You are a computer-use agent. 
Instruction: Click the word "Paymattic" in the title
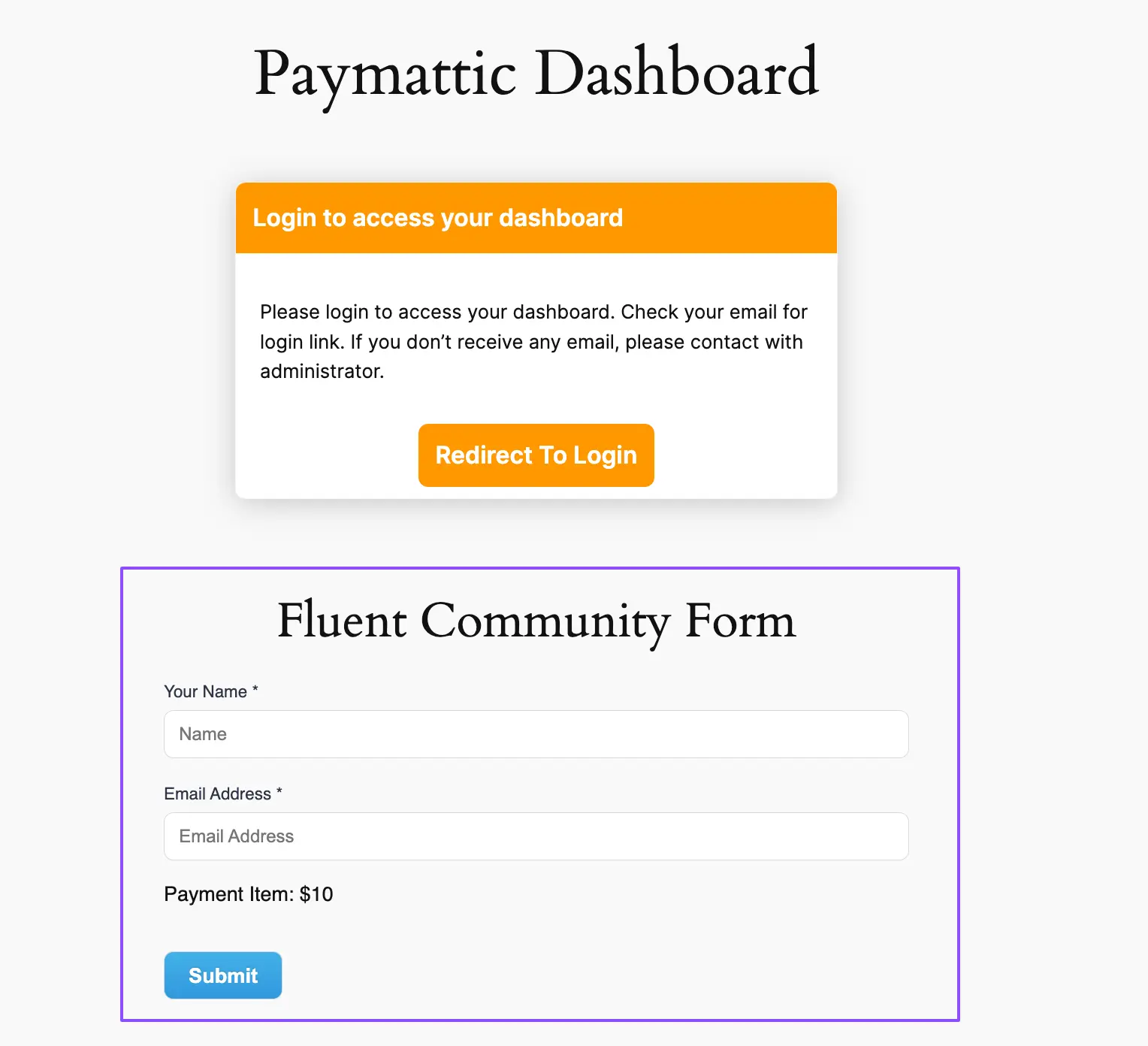click(385, 74)
